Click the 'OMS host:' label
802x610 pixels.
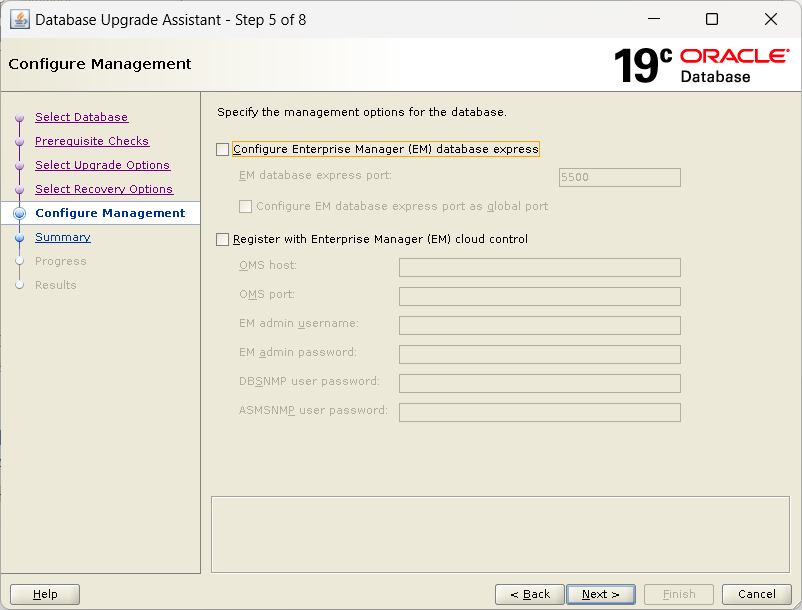268,265
